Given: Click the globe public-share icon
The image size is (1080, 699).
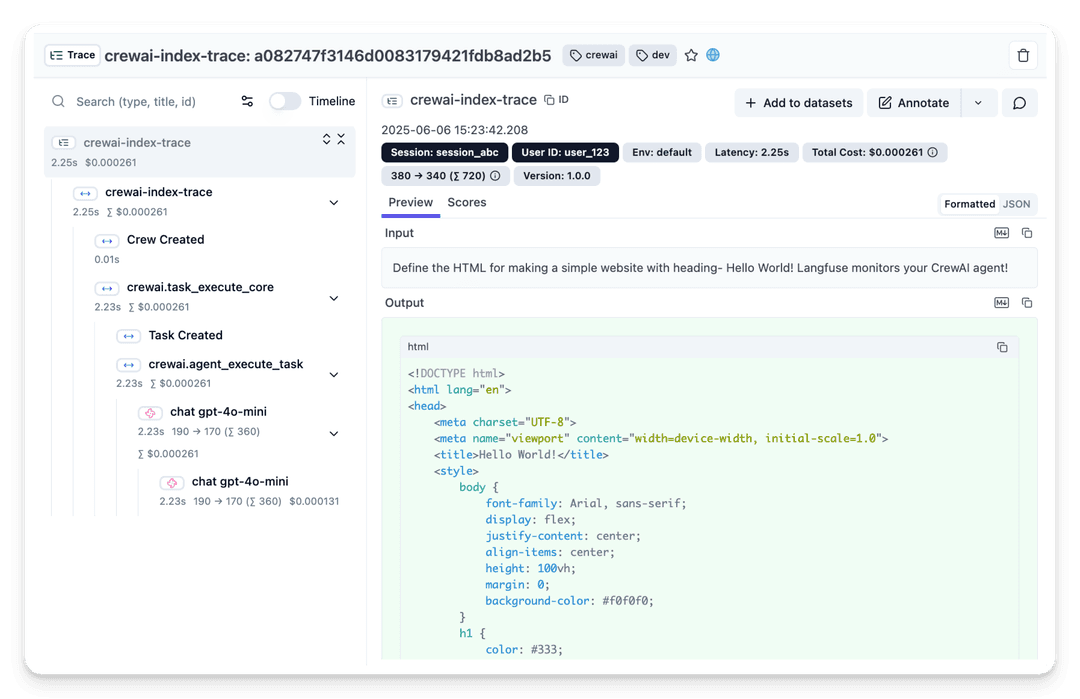Looking at the screenshot, I should pos(713,55).
